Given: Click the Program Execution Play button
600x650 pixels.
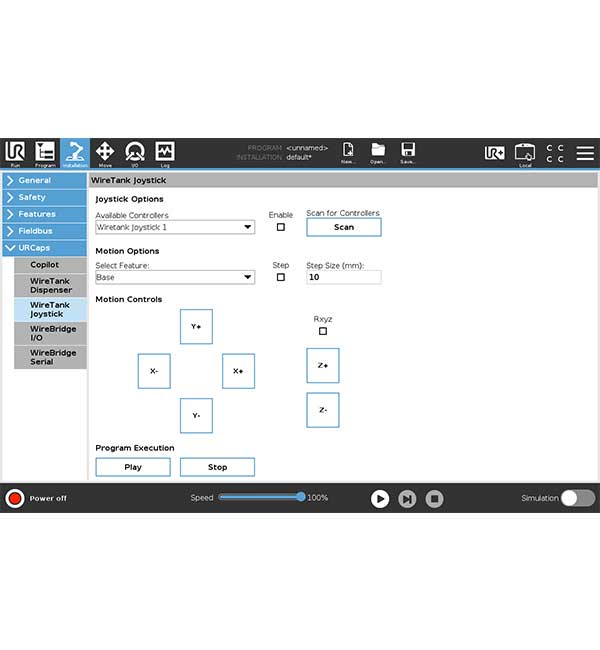Looking at the screenshot, I should coord(133,467).
